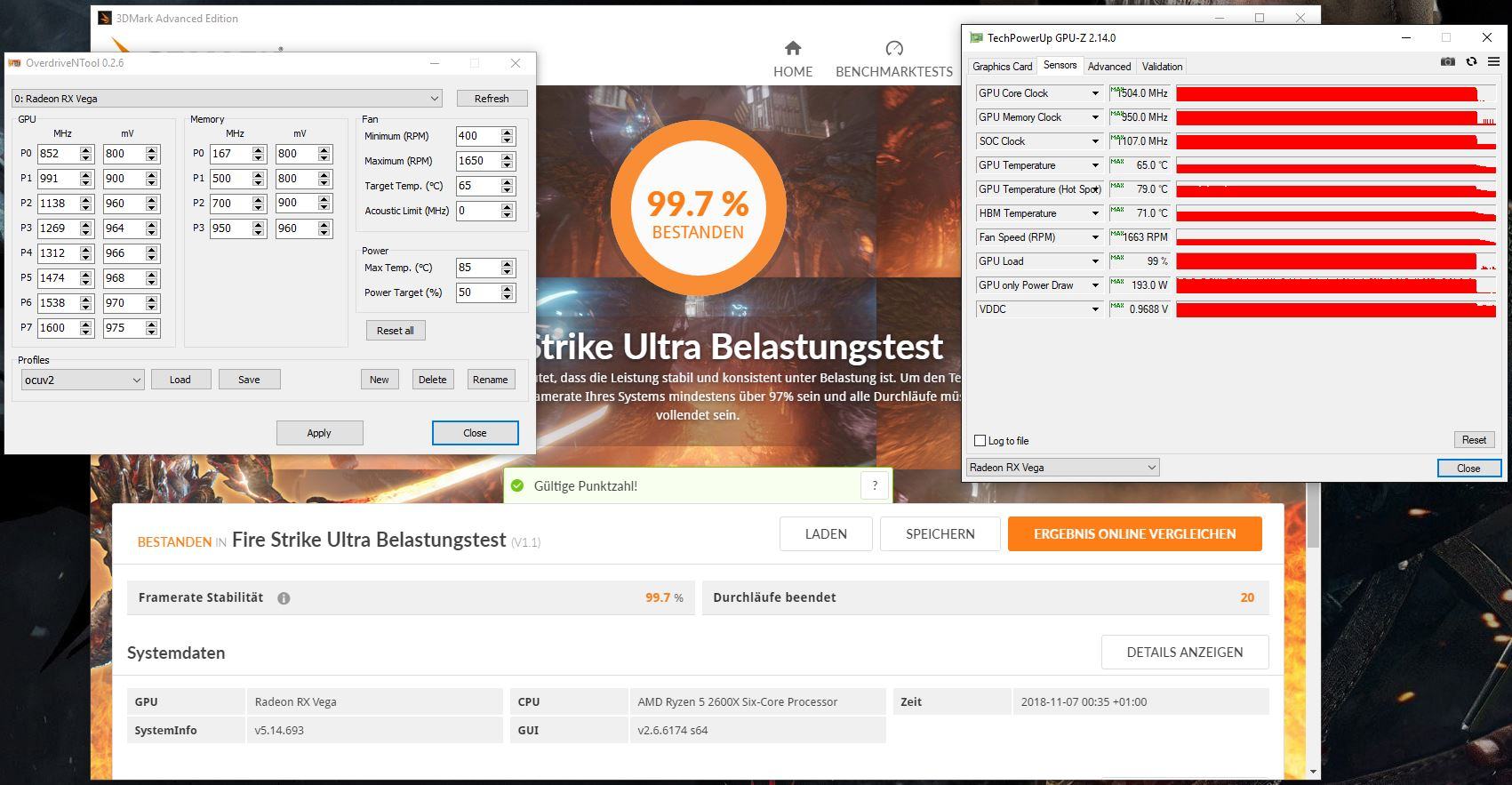Click ERGEBNIS ONLINE VERGLEICHEN button
Viewport: 1512px width, 785px height.
pos(1135,534)
